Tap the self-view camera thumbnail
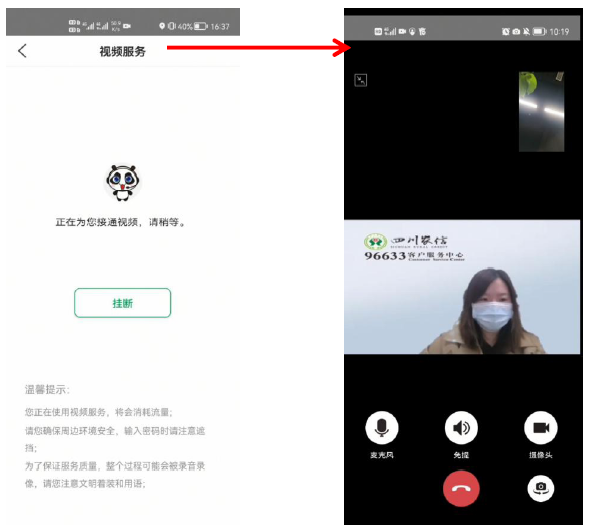Screen dimensions: 589x529 (541, 112)
